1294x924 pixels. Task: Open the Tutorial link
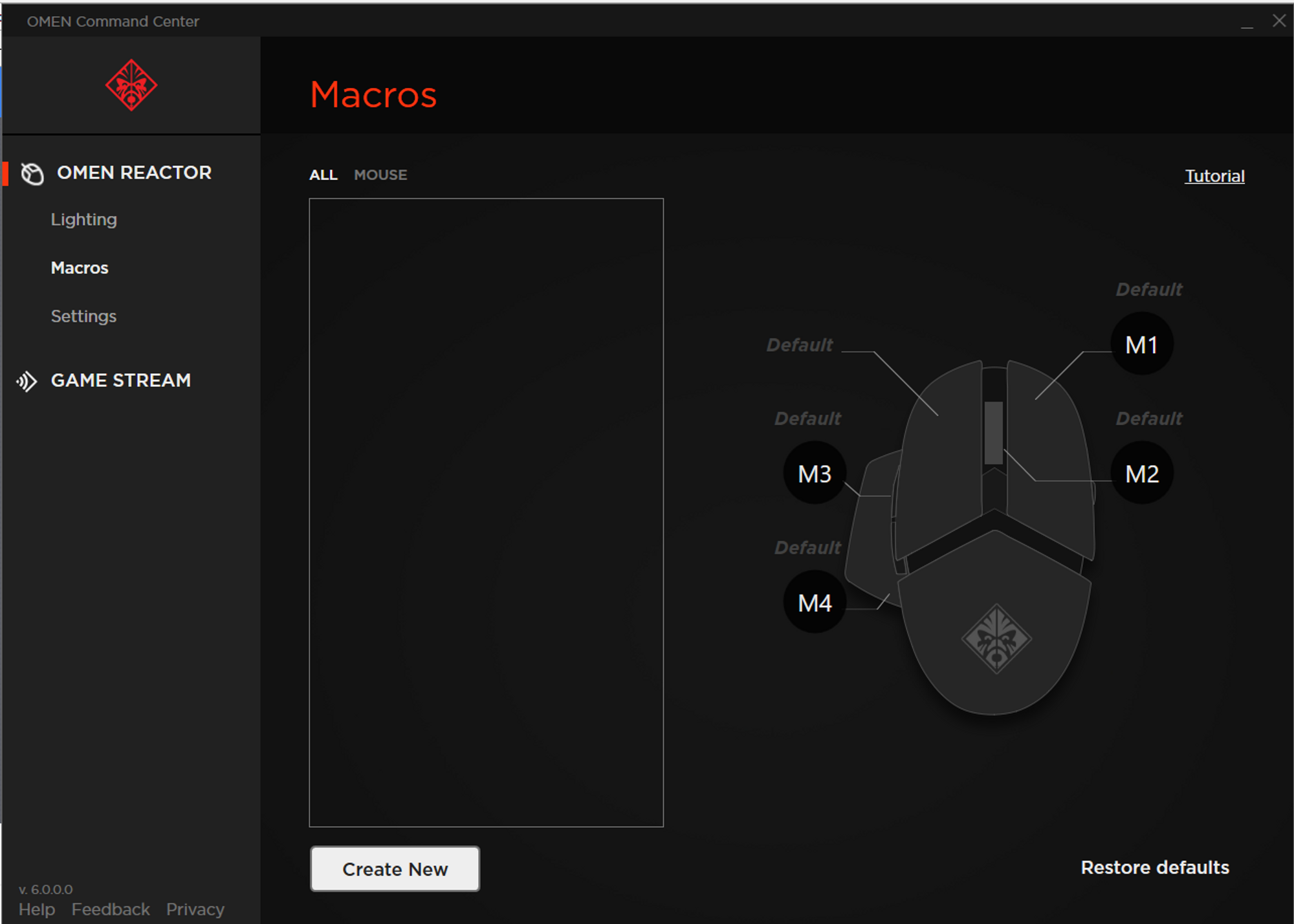click(x=1214, y=176)
